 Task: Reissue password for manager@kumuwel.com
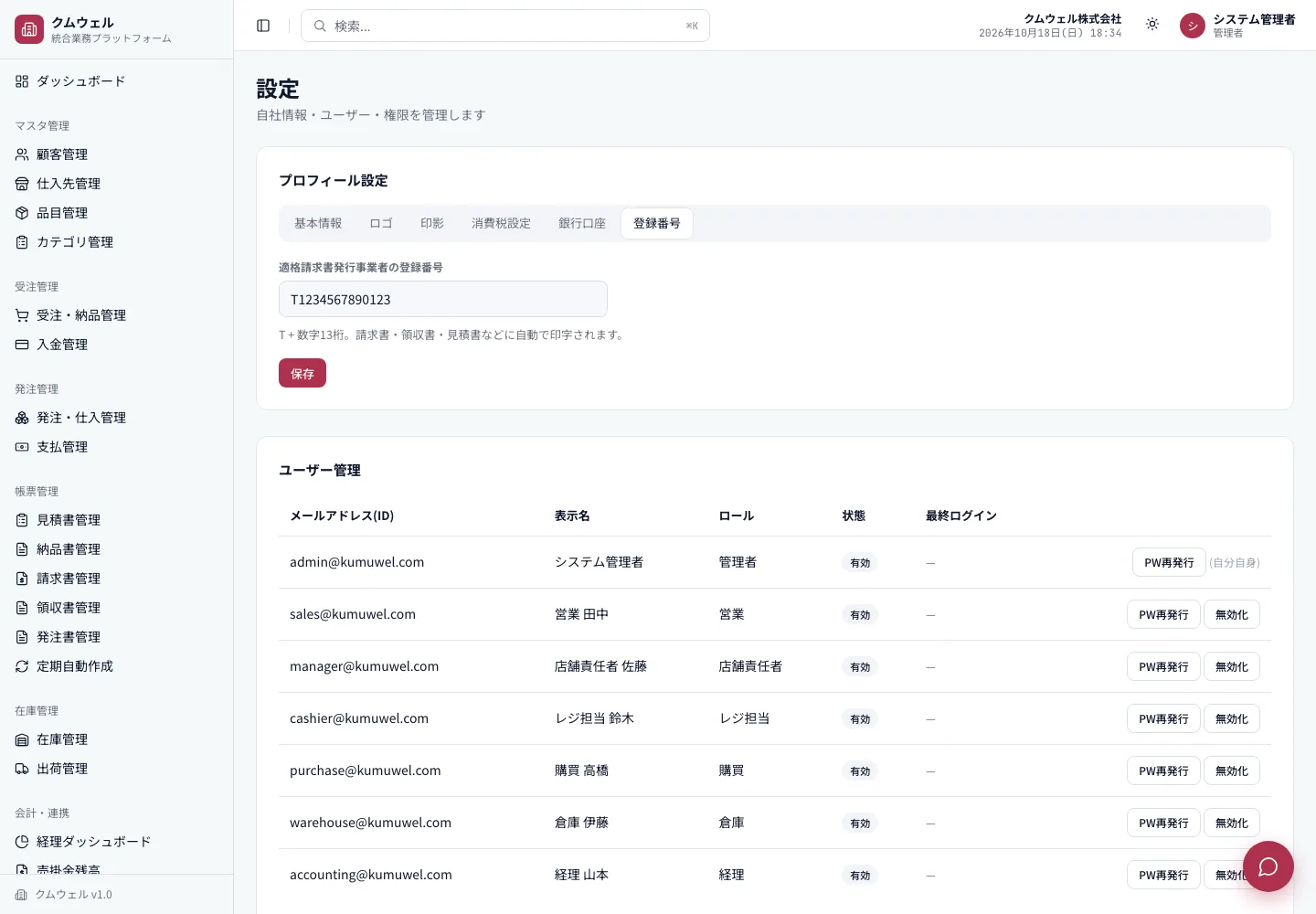(x=1163, y=666)
